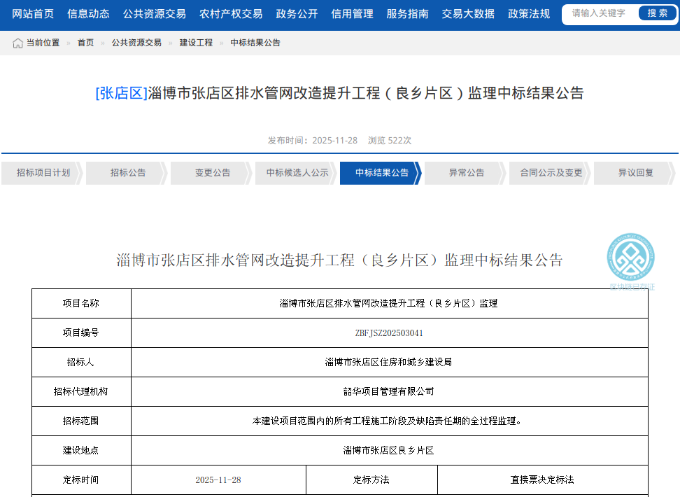The image size is (680, 497).
Task: Click 建设工程 breadcrumb link
Action: click(196, 43)
